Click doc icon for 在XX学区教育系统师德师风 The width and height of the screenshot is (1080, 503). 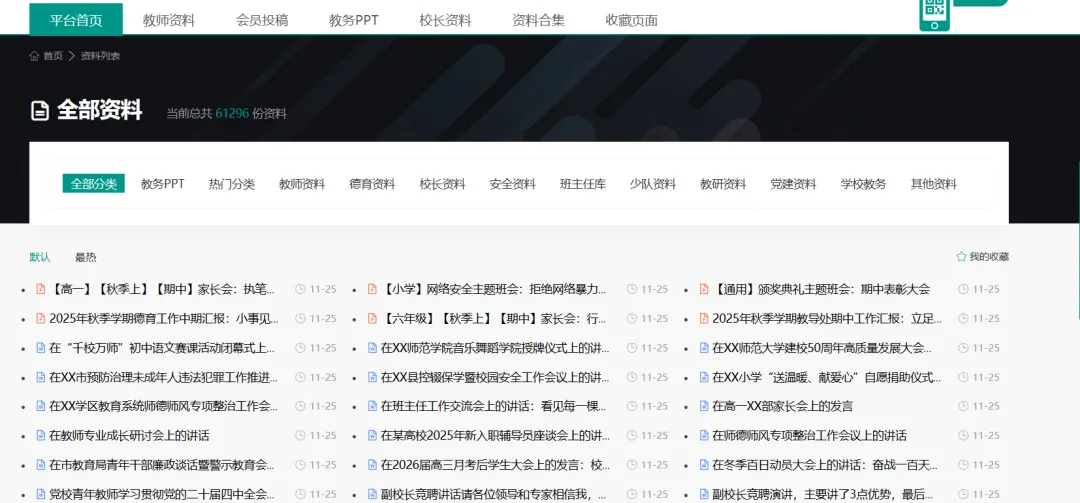[41, 406]
